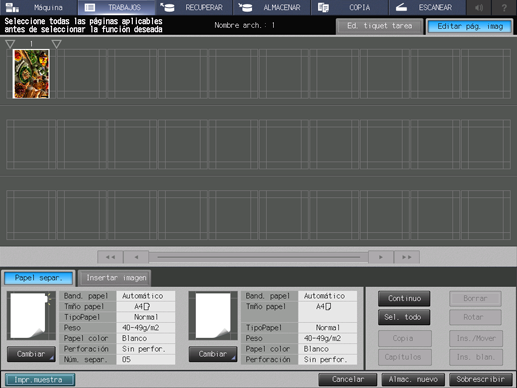The height and width of the screenshot is (388, 517).
Task: Select the page 1 image thumbnail
Action: [31, 74]
